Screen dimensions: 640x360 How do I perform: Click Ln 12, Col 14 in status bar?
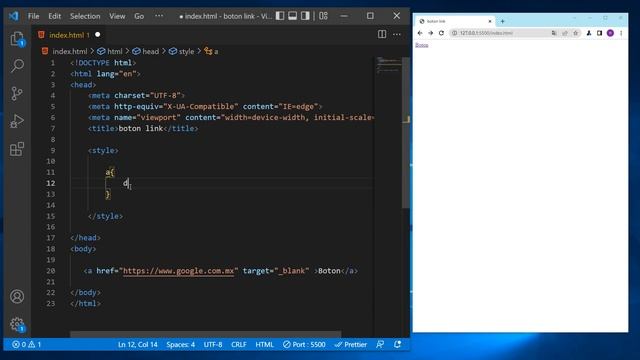(138, 344)
